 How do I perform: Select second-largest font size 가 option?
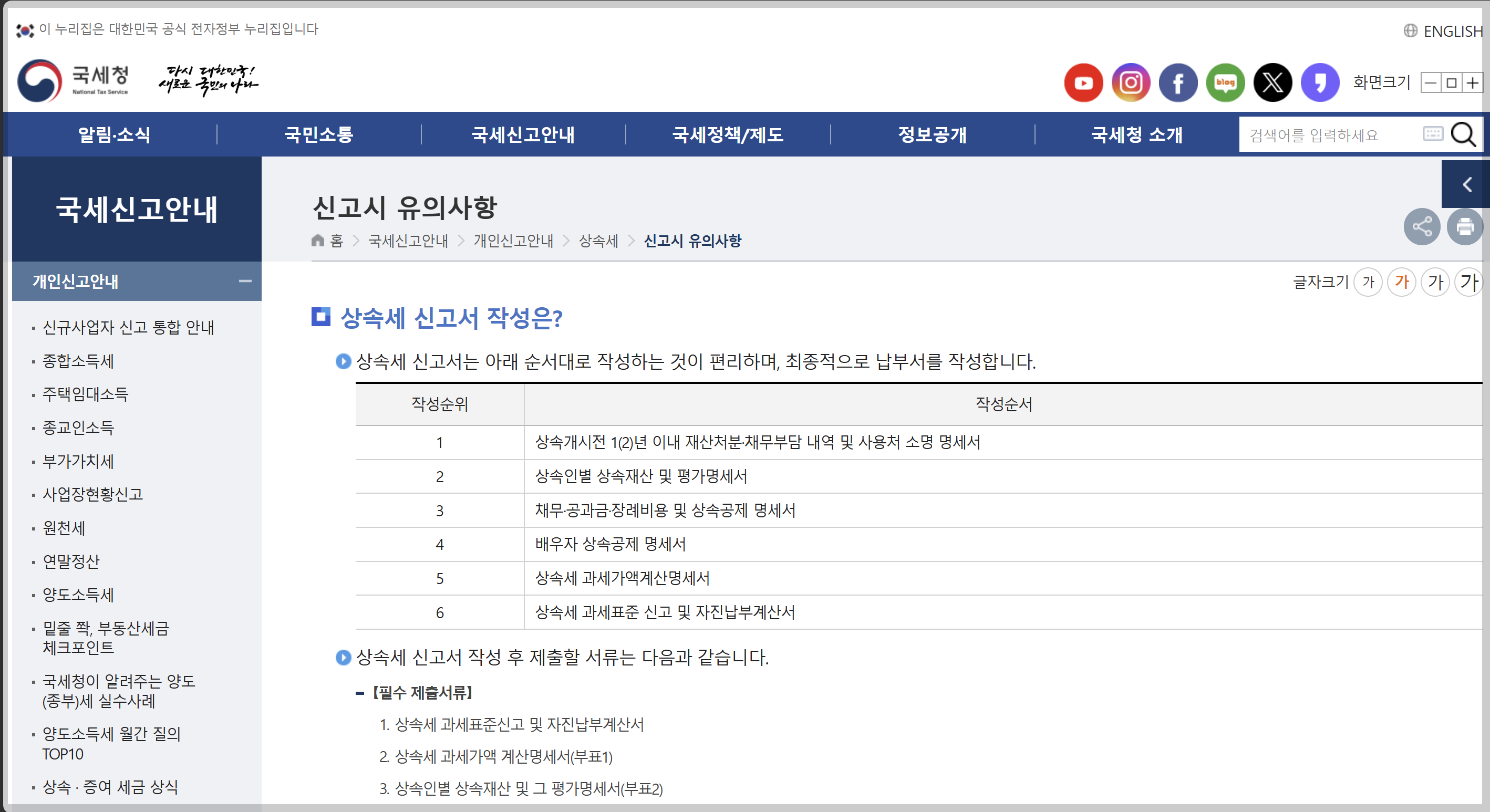pyautogui.click(x=1435, y=282)
